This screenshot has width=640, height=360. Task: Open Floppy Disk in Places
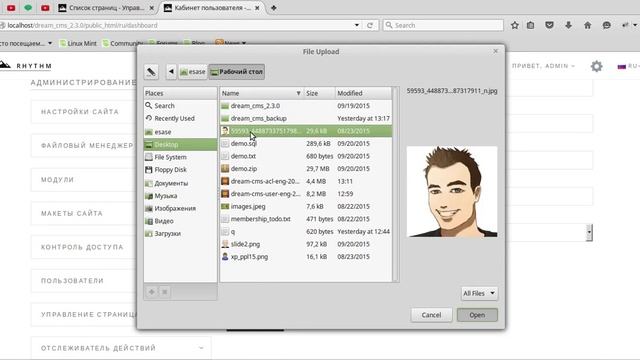(x=180, y=170)
